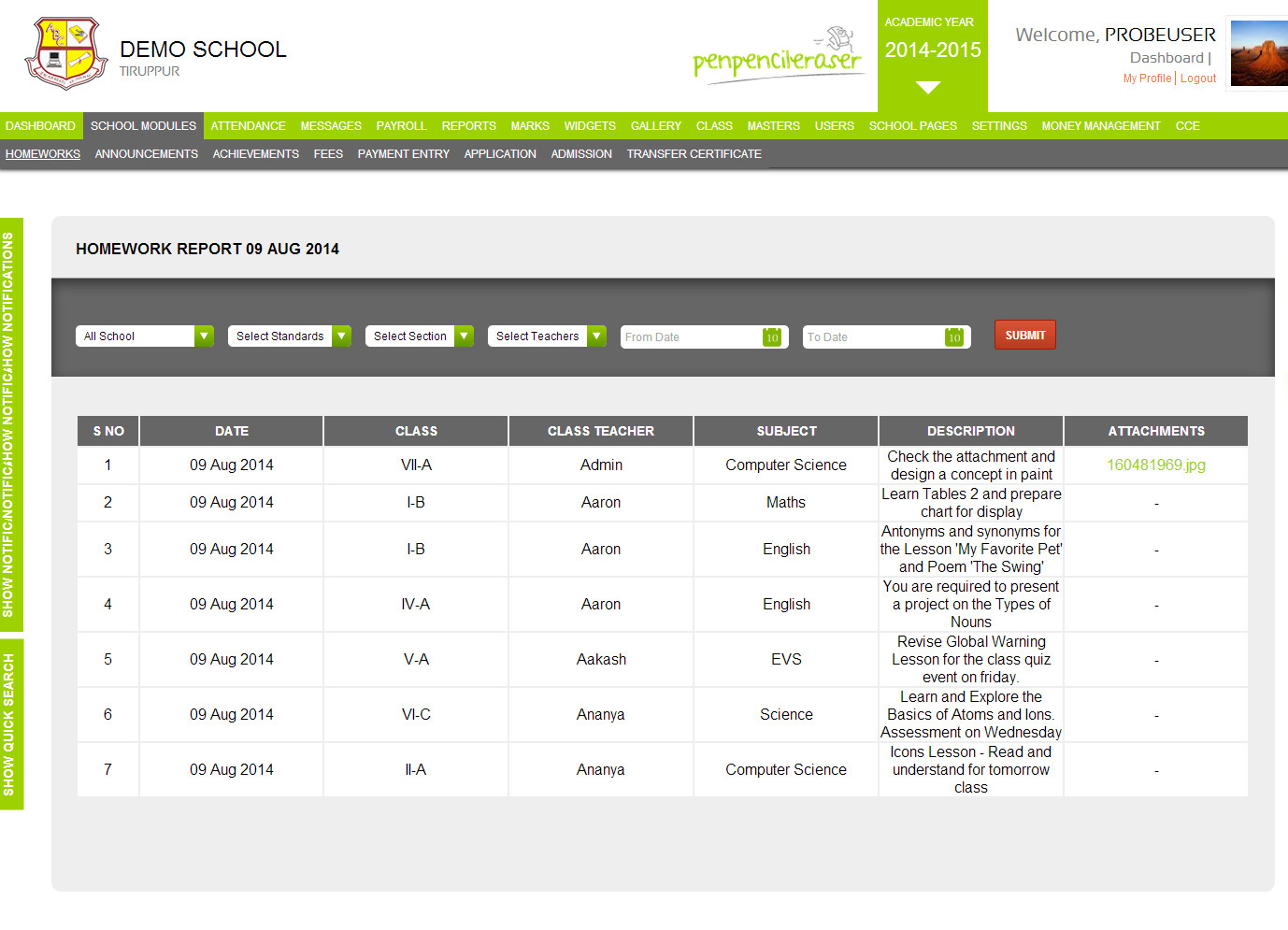Open the Select Teachers dropdown
Screen dimensions: 1288x930
548,336
